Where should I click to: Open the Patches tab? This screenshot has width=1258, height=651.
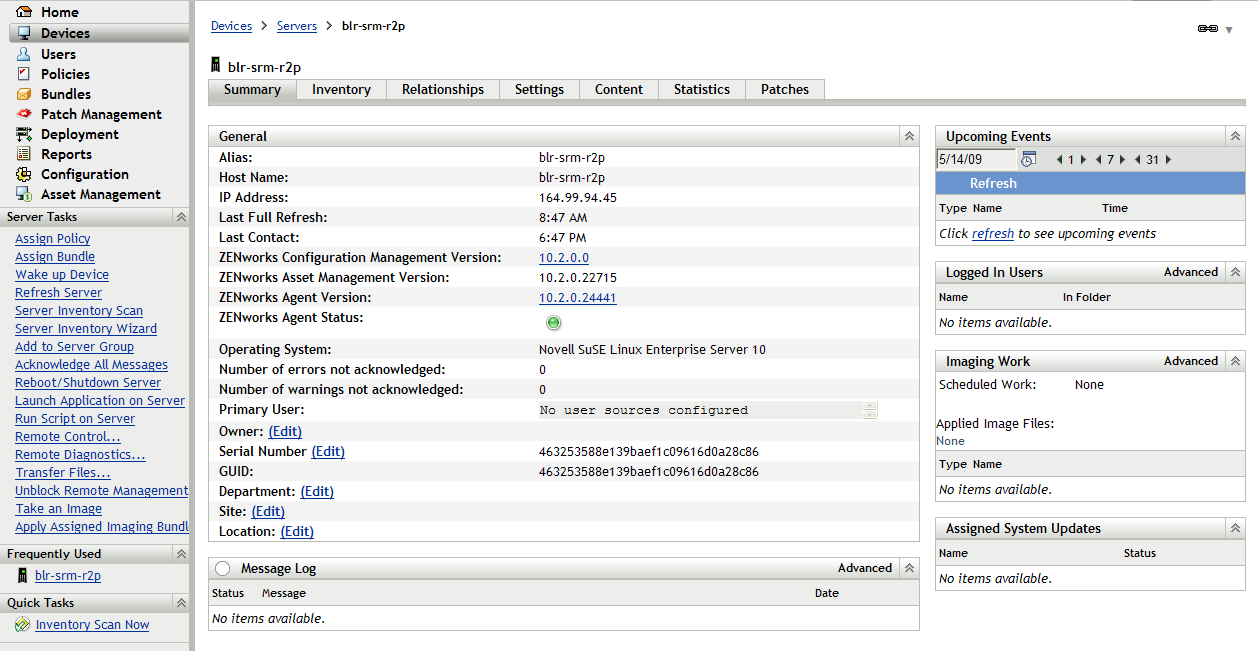[785, 89]
